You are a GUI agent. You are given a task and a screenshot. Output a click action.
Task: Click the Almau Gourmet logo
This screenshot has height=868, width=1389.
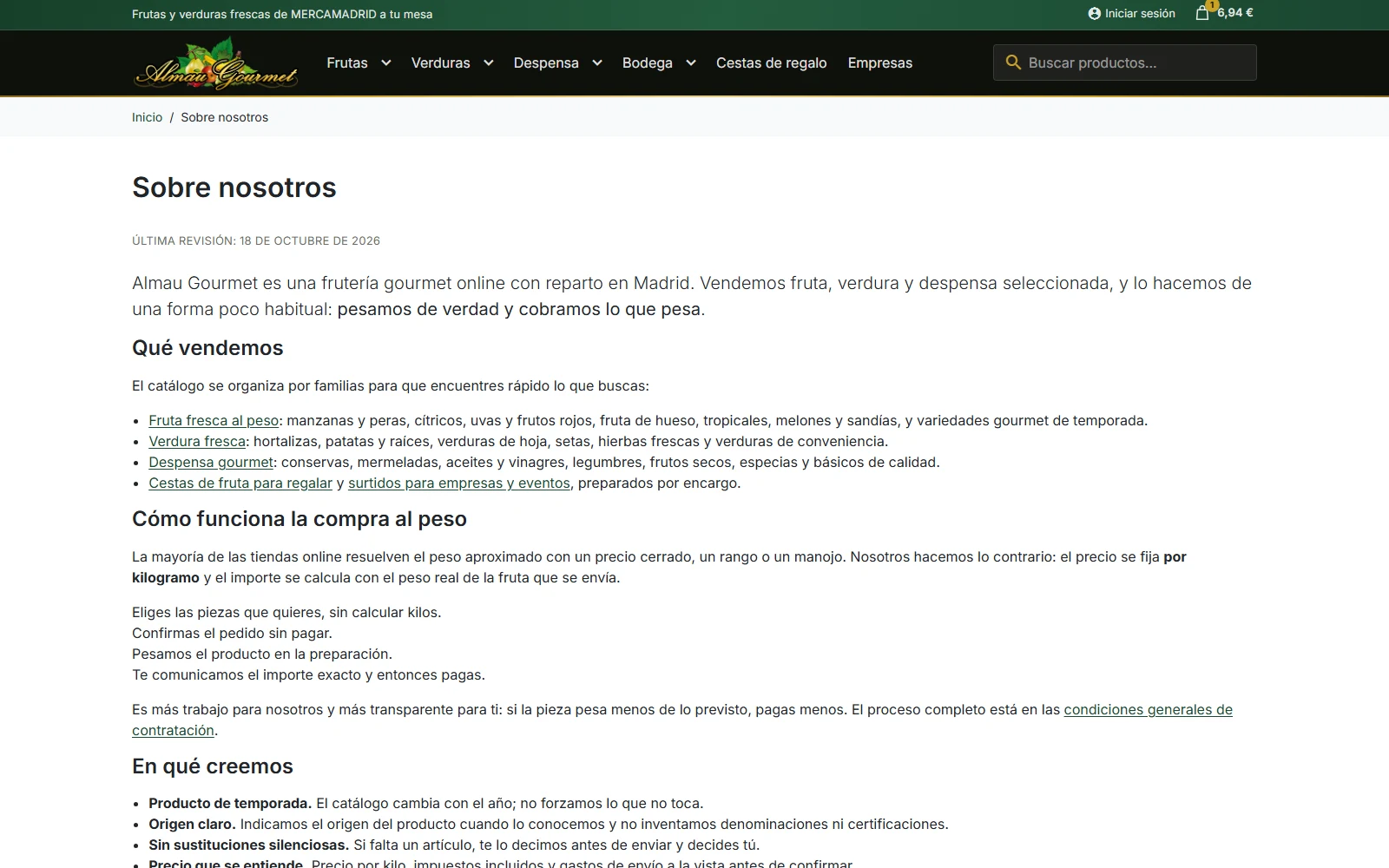pos(216,63)
